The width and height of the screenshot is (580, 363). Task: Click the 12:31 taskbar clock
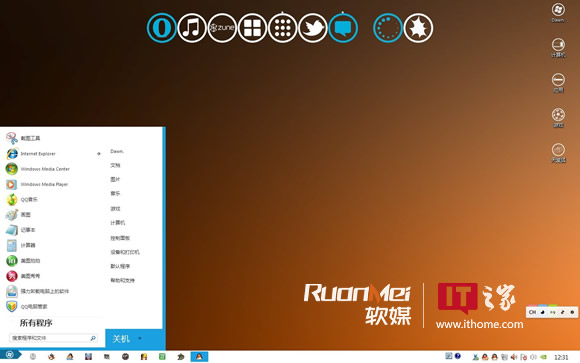point(561,357)
